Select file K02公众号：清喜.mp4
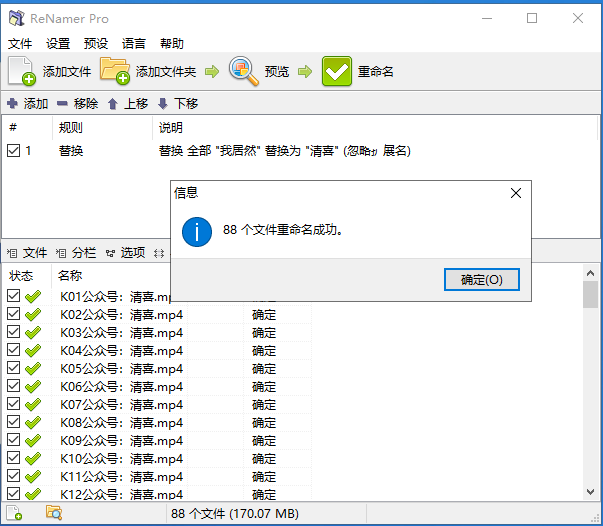The image size is (603, 526). [x=122, y=315]
